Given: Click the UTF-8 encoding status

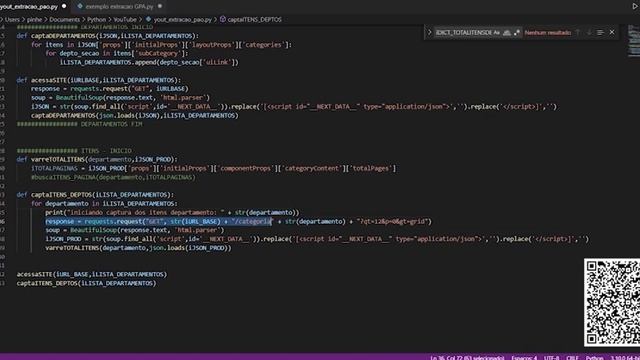Looking at the screenshot, I should coord(551,358).
